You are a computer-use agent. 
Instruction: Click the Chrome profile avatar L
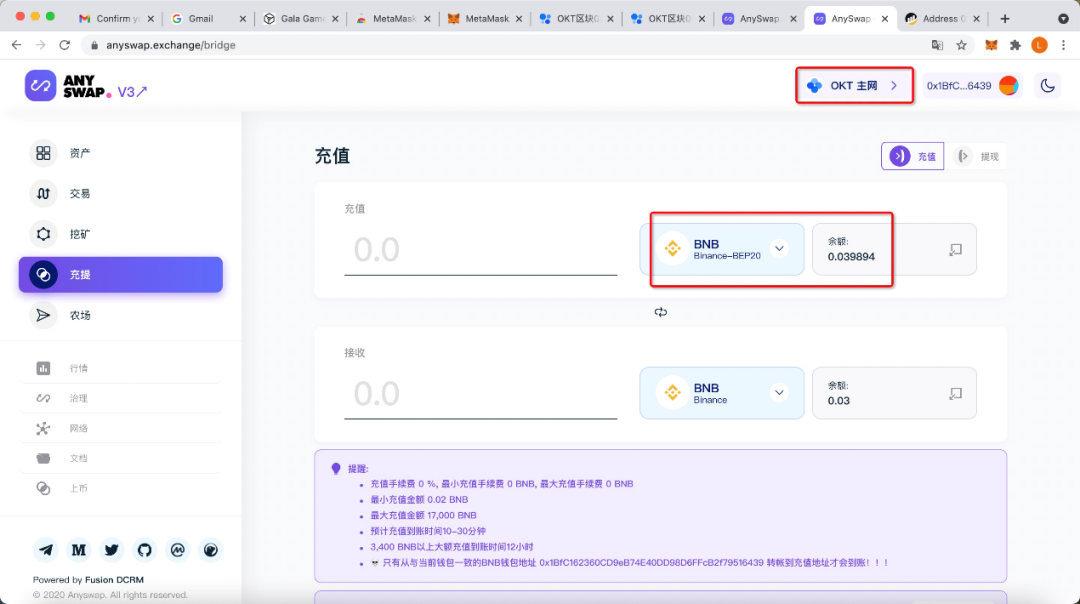(1039, 45)
